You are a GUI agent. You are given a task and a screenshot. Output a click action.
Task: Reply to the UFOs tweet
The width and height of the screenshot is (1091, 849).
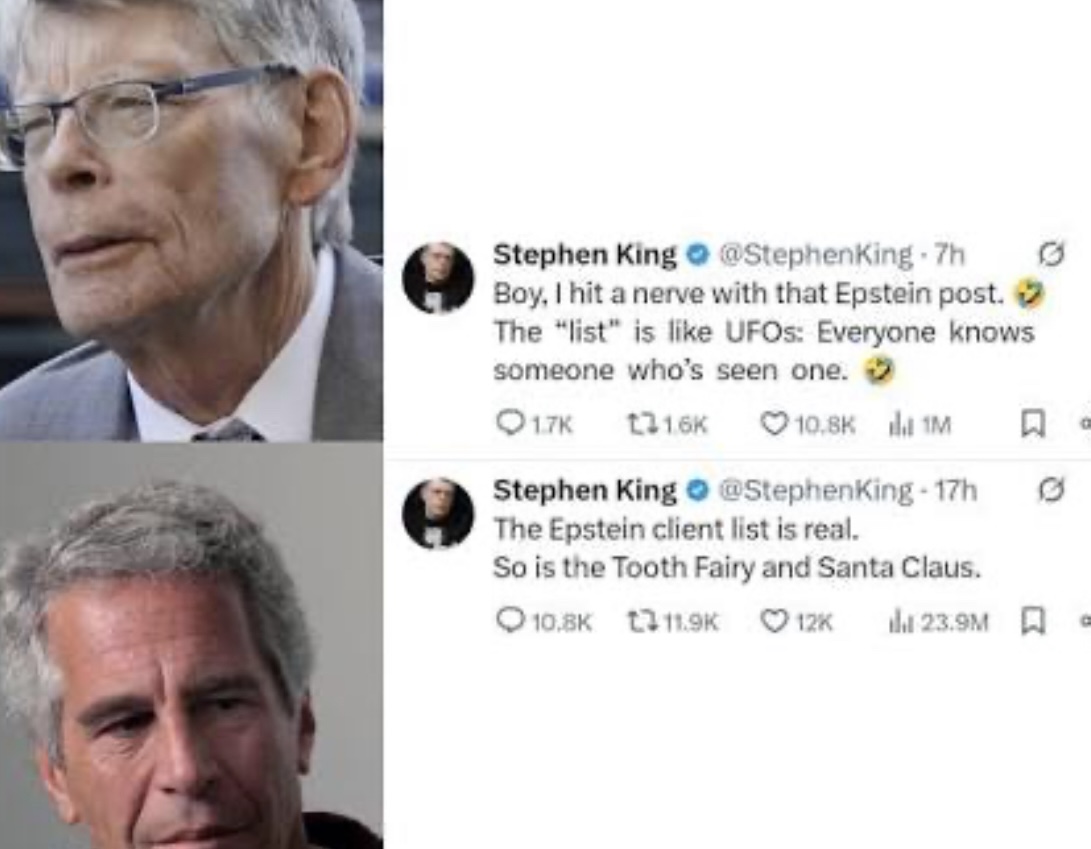(534, 424)
